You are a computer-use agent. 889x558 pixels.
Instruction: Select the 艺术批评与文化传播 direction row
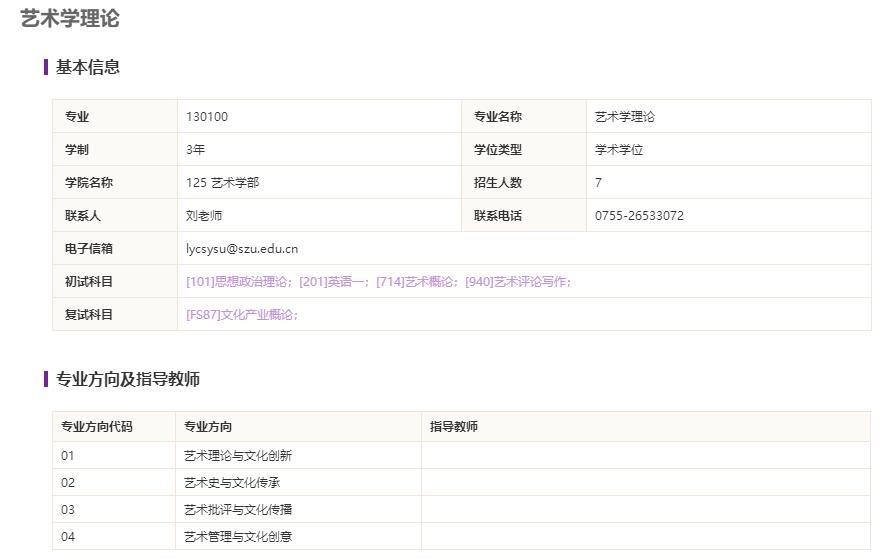pos(238,510)
